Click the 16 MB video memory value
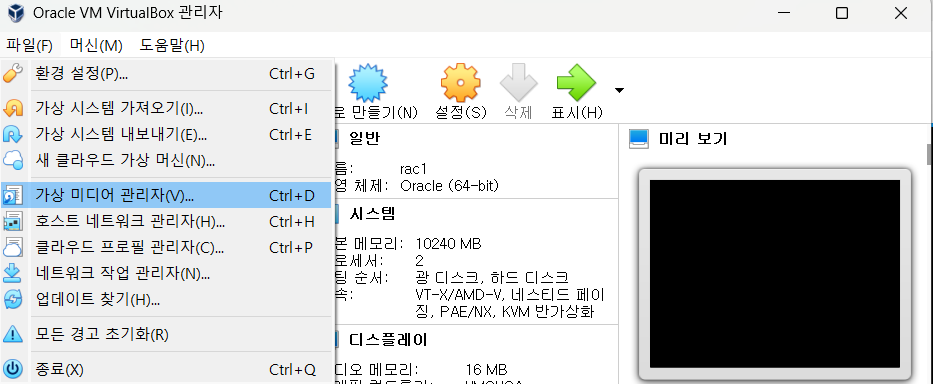Image resolution: width=933 pixels, height=384 pixels. [487, 370]
